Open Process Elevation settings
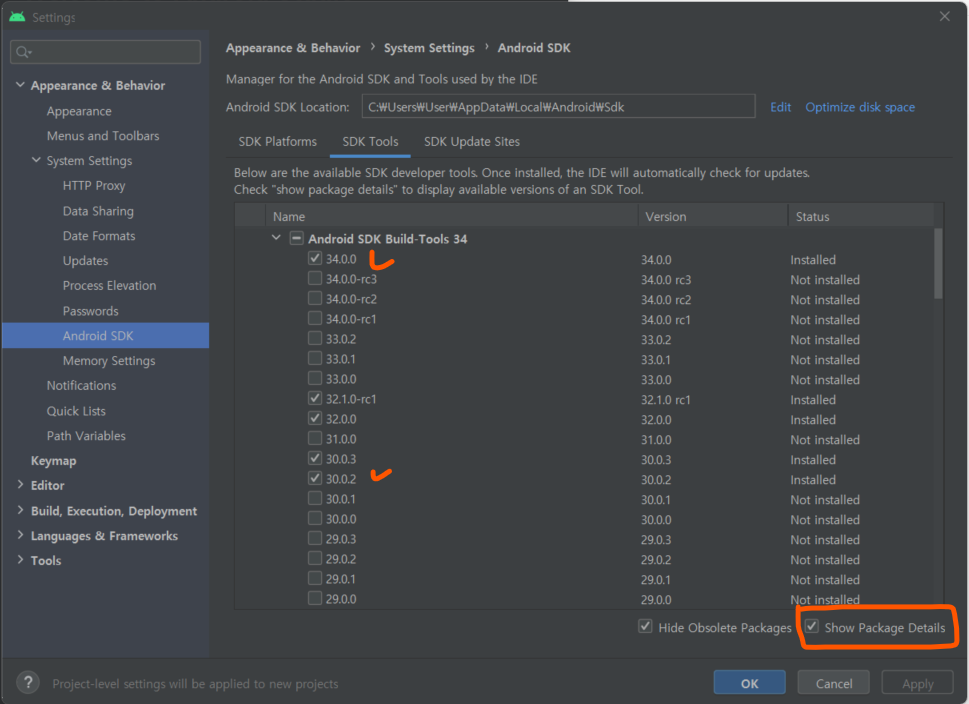 click(x=109, y=286)
